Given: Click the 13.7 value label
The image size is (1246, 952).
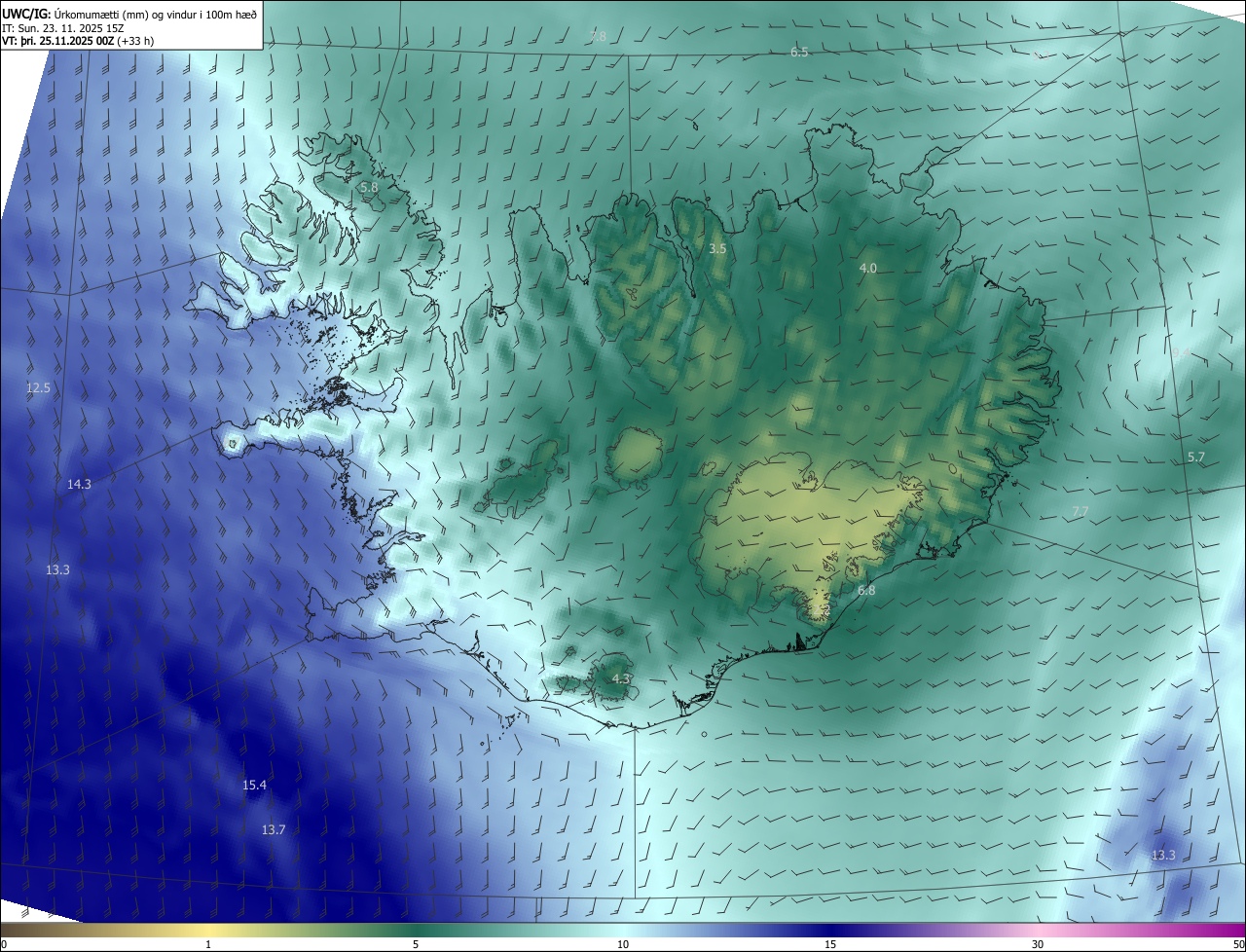Looking at the screenshot, I should pyautogui.click(x=274, y=830).
